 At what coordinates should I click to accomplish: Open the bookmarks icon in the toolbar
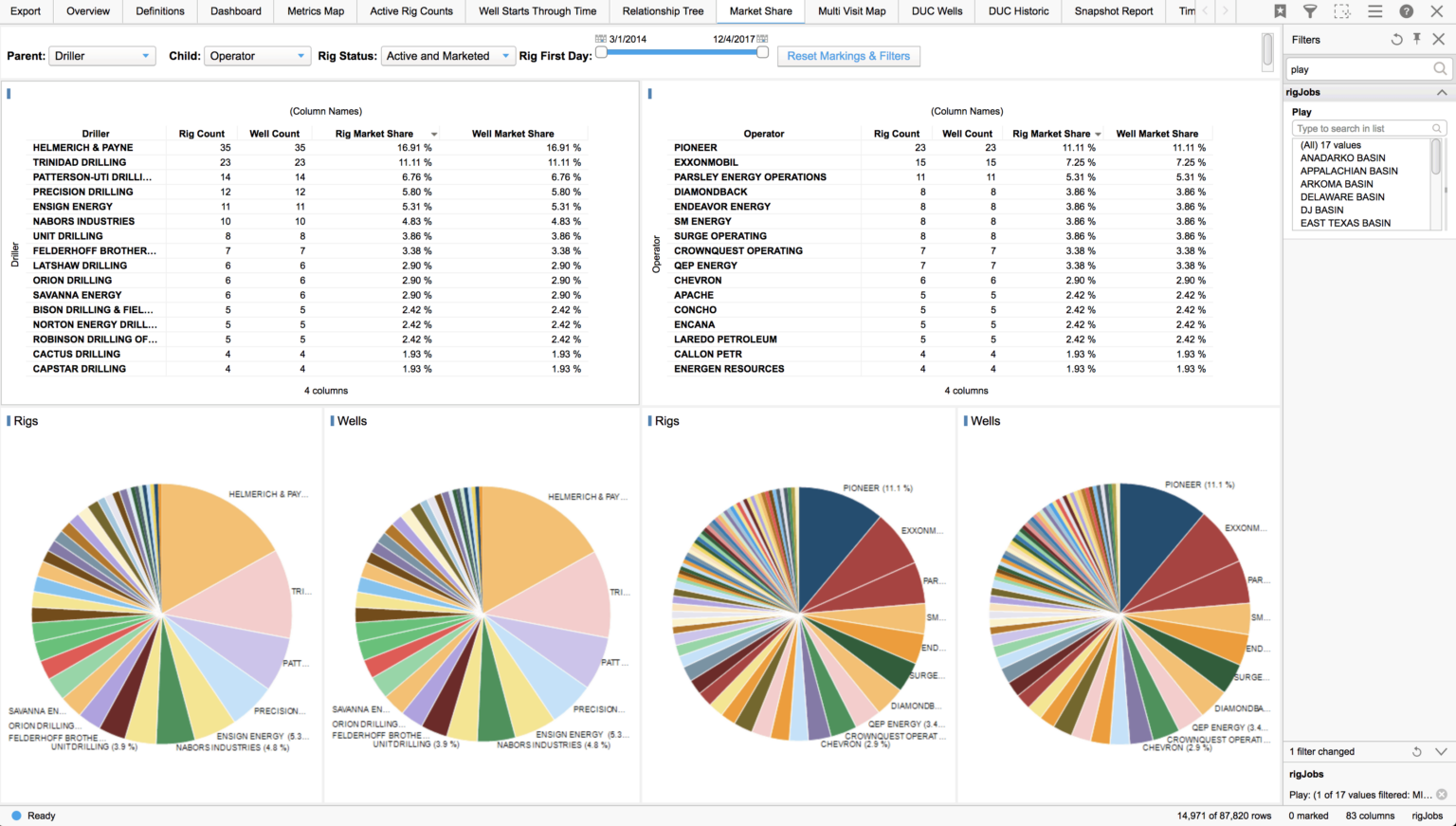pos(1280,11)
